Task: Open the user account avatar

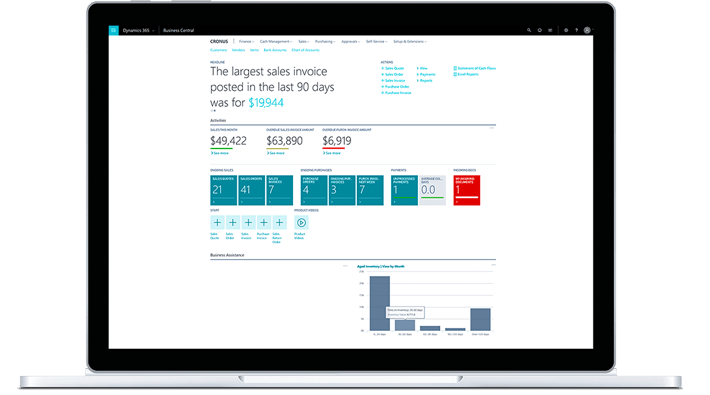Action: pyautogui.click(x=587, y=30)
